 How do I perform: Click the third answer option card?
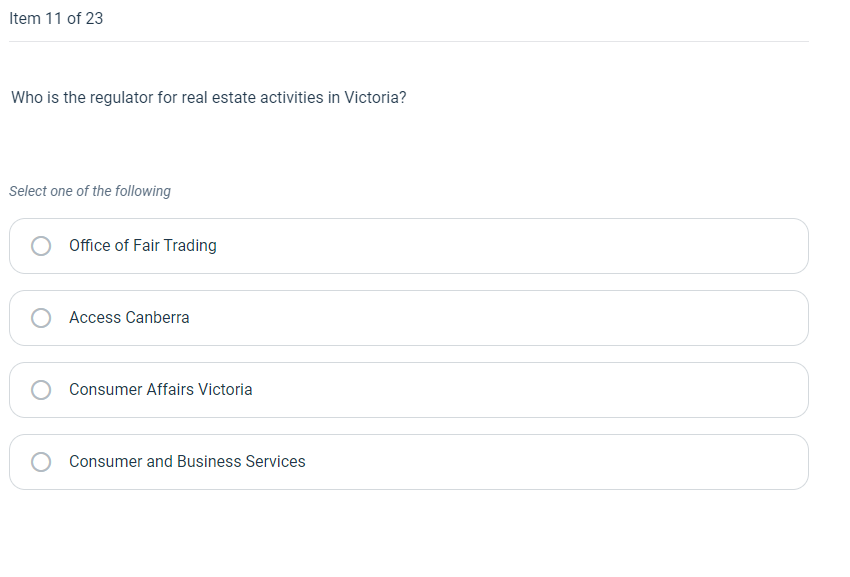tap(408, 389)
